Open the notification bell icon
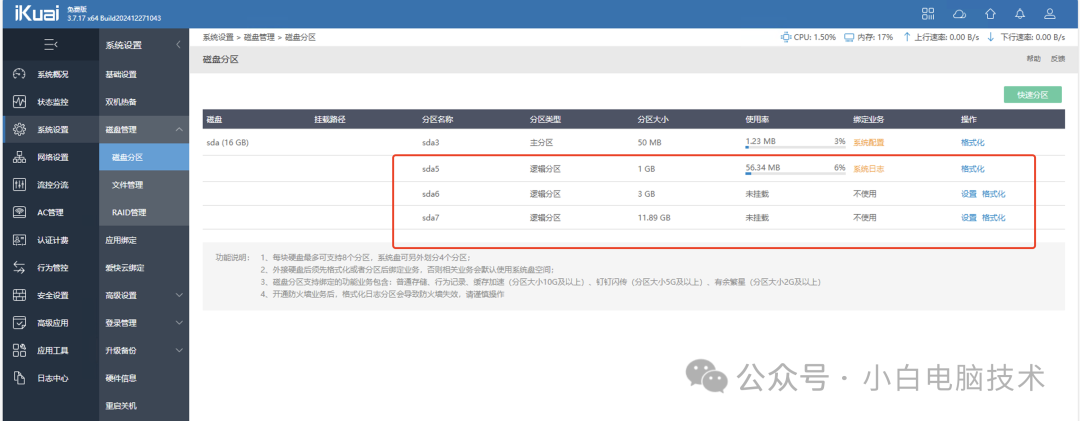Screen dimensions: 1080x421 click(1020, 14)
